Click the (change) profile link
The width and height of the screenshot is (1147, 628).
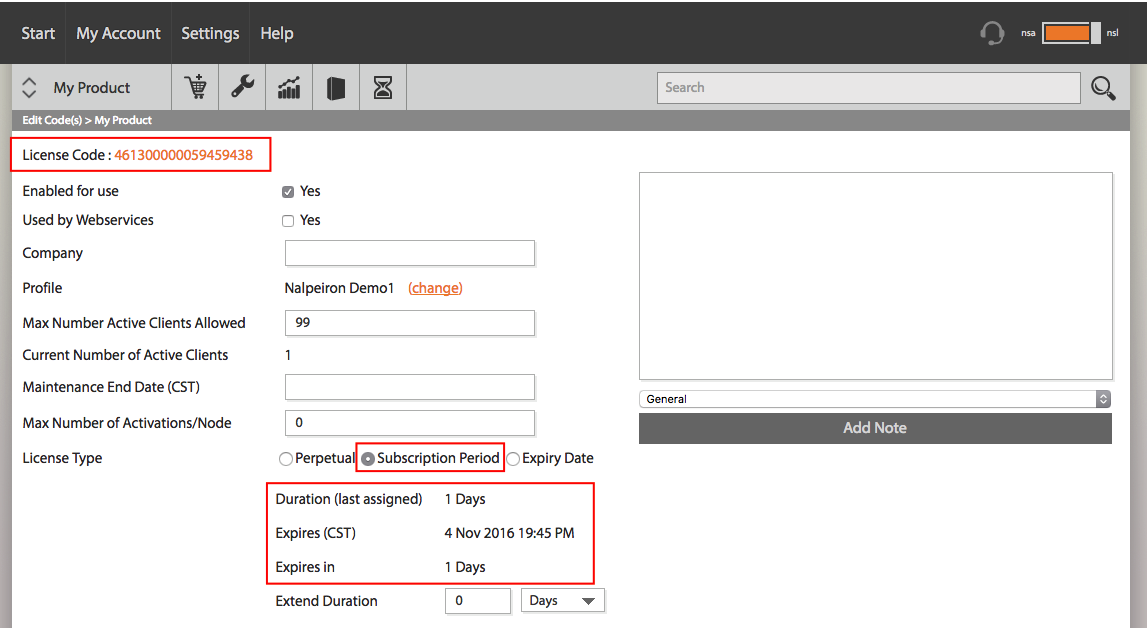click(435, 288)
